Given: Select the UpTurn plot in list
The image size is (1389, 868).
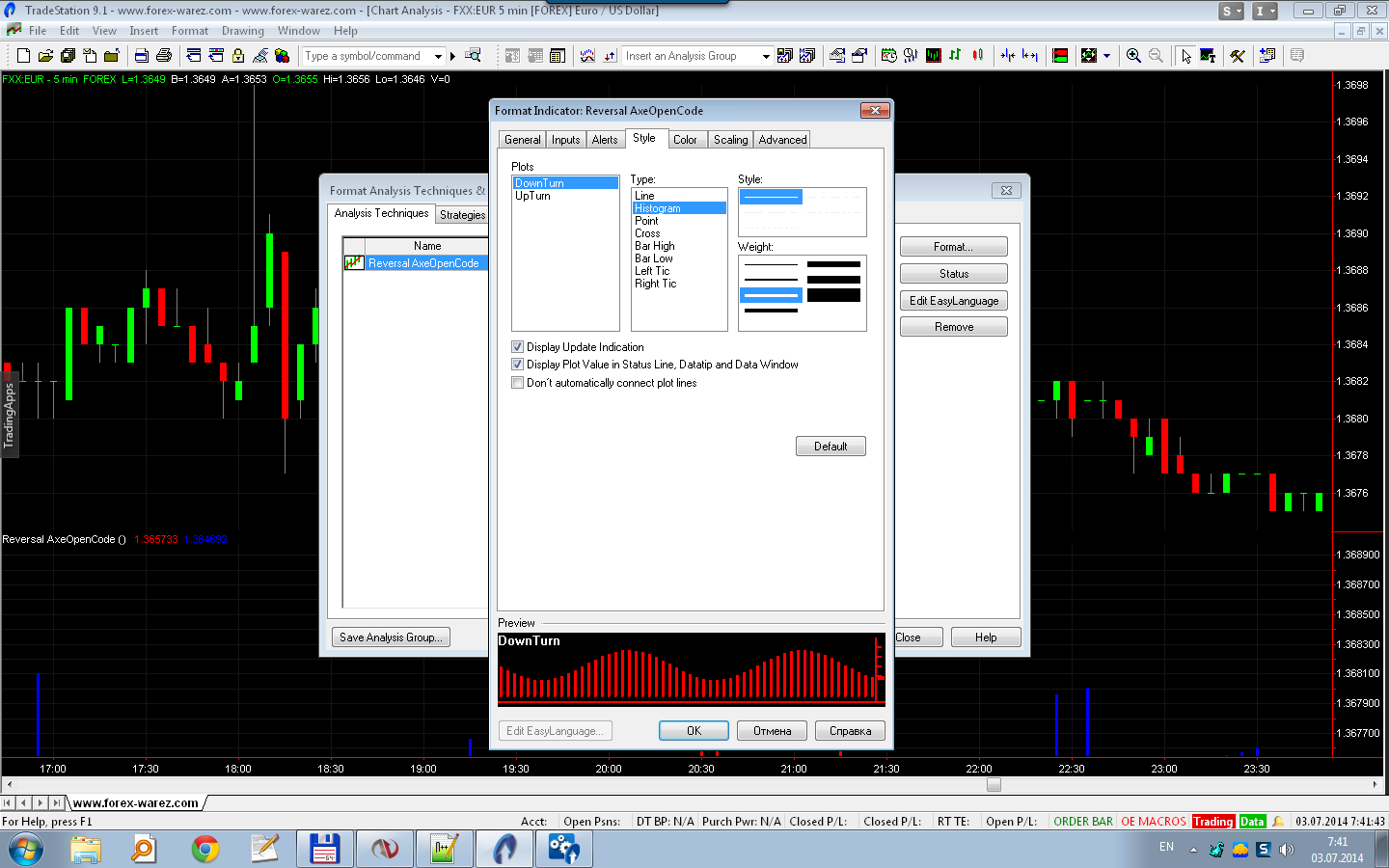Looking at the screenshot, I should 533,196.
